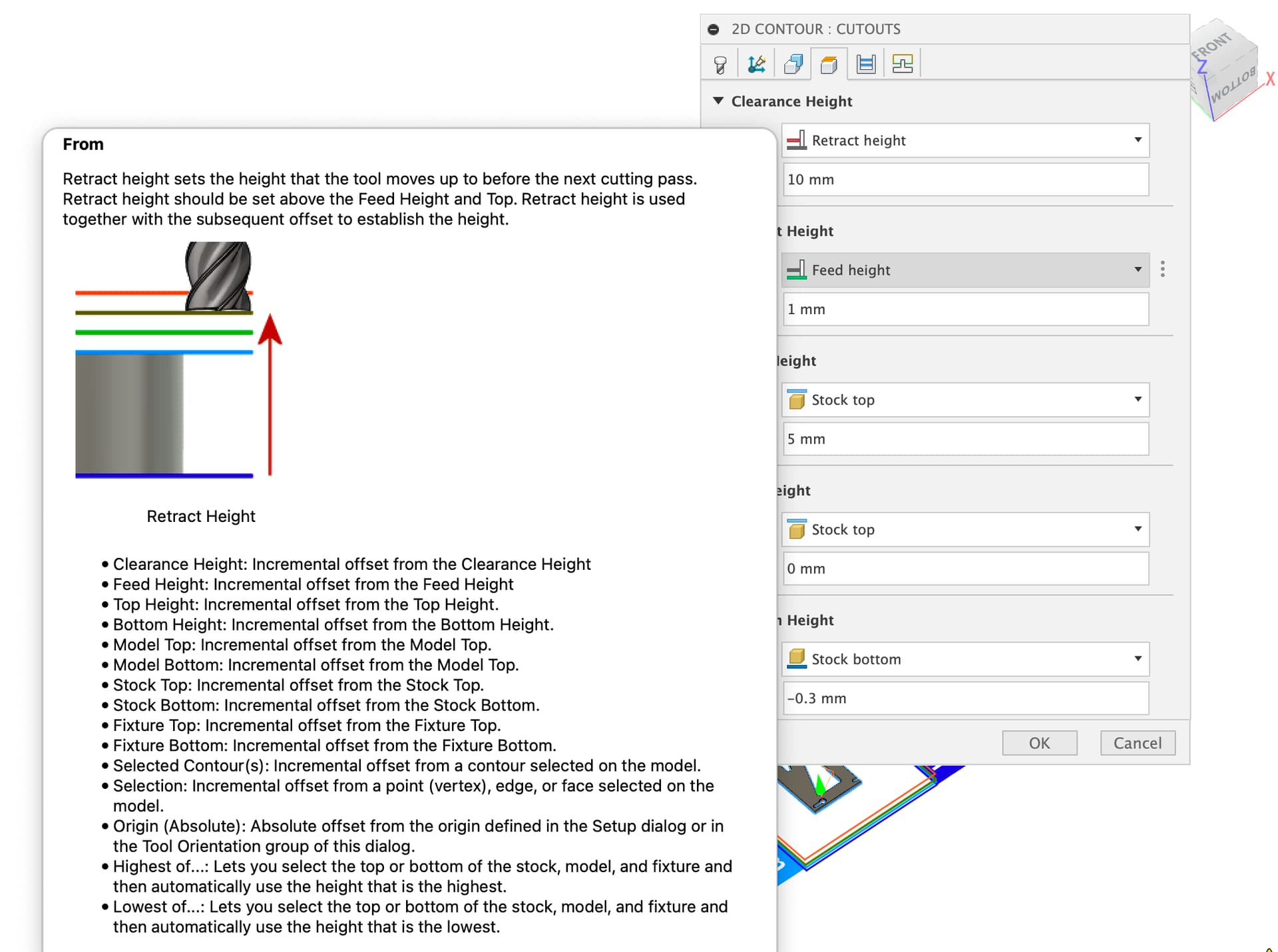Click the 'Fixture Top' bullet text
This screenshot has width=1278, height=952.
pos(307,726)
